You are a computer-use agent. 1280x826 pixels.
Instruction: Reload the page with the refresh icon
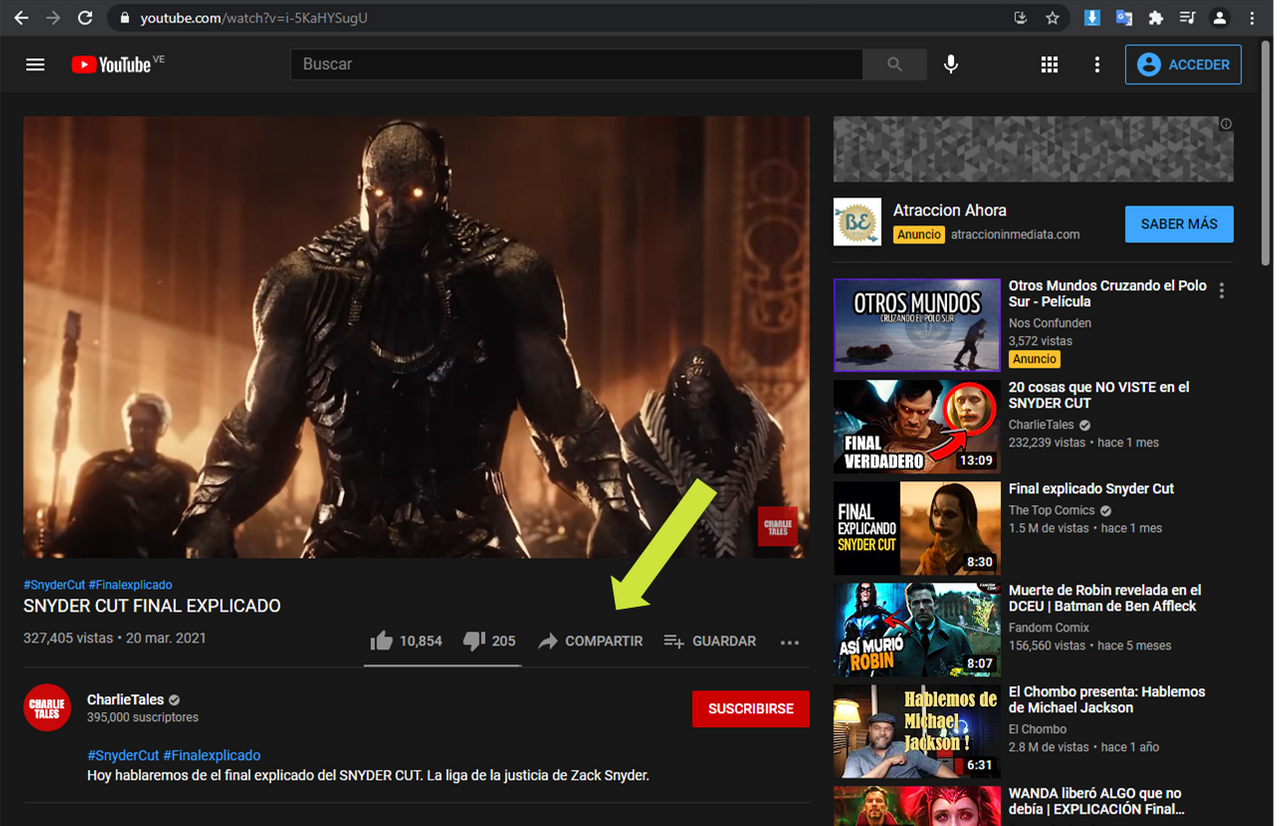point(85,18)
